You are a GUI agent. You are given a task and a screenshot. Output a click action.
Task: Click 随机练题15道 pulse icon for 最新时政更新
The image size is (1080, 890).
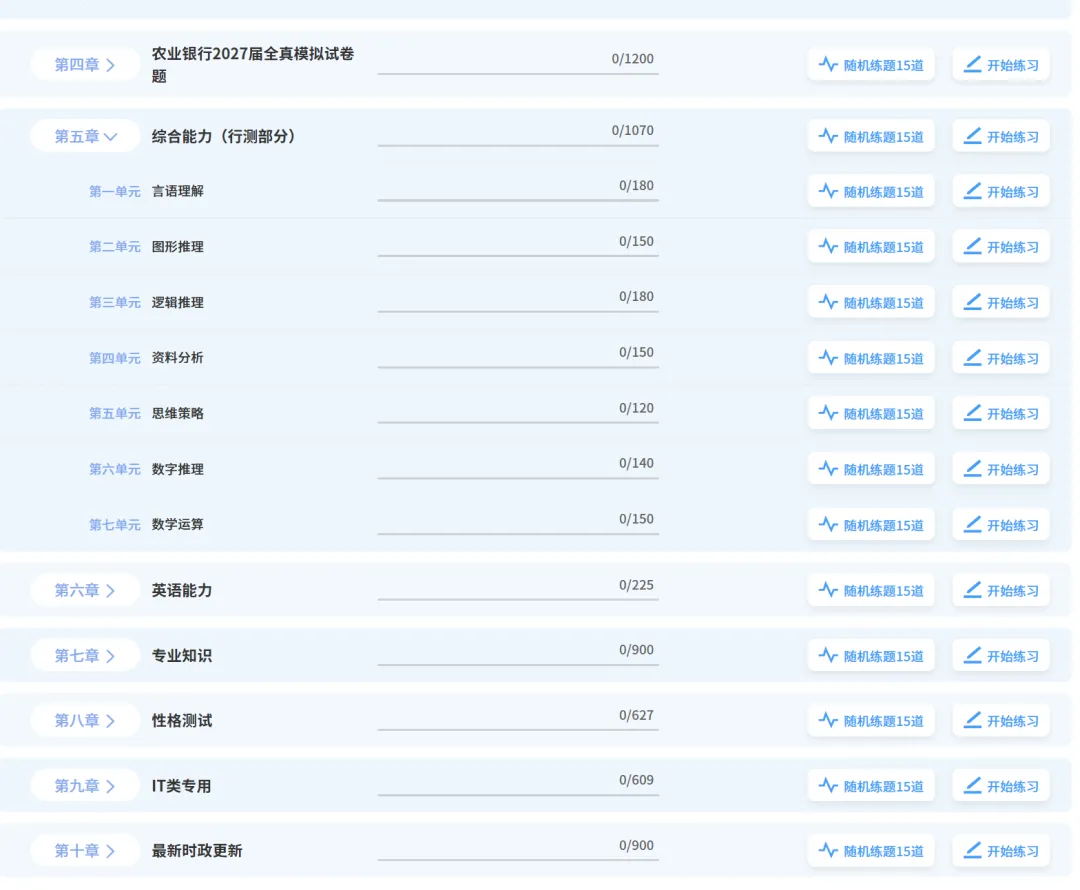point(828,851)
